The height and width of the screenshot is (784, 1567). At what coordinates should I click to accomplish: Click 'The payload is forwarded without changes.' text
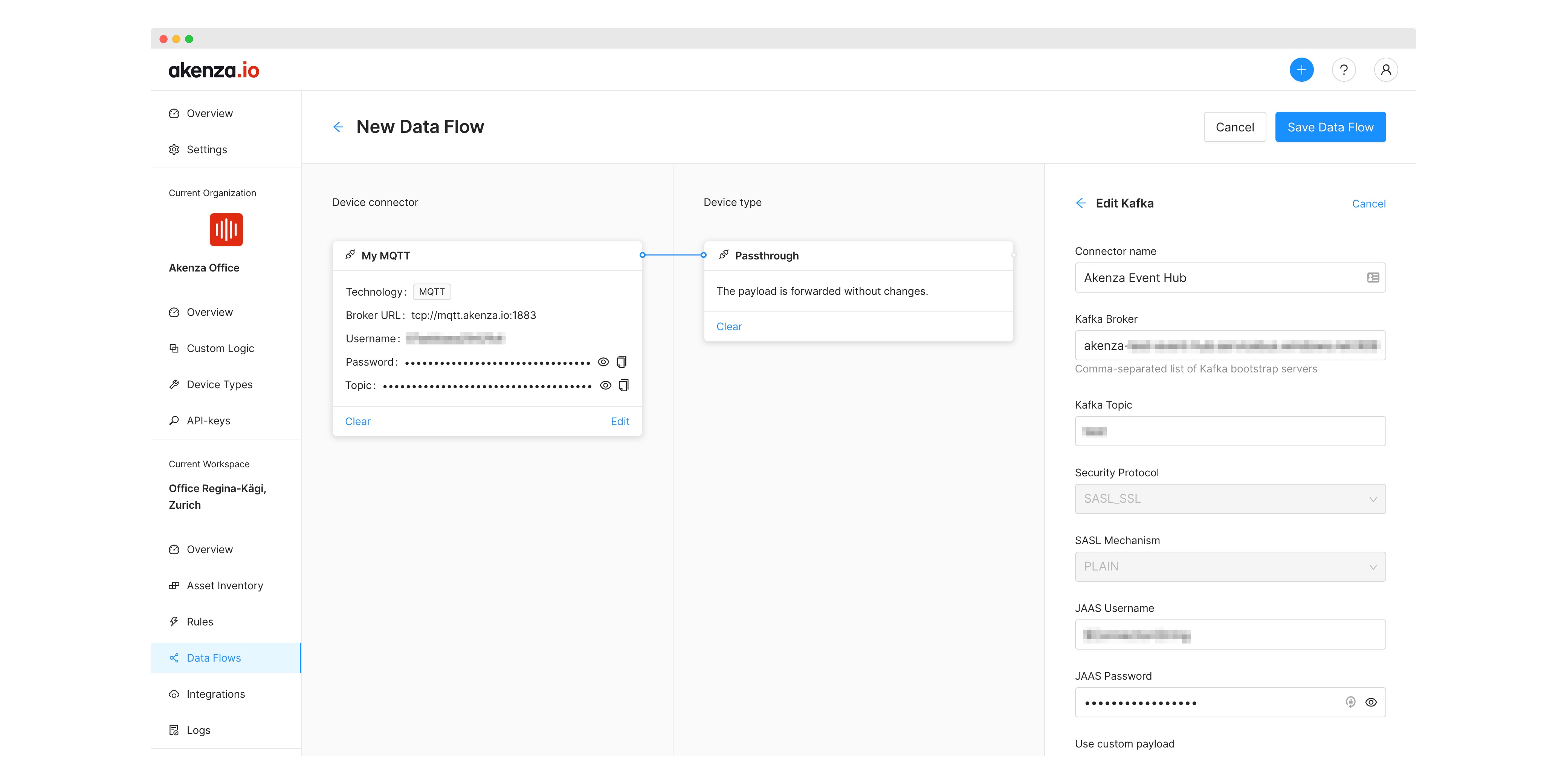point(822,291)
